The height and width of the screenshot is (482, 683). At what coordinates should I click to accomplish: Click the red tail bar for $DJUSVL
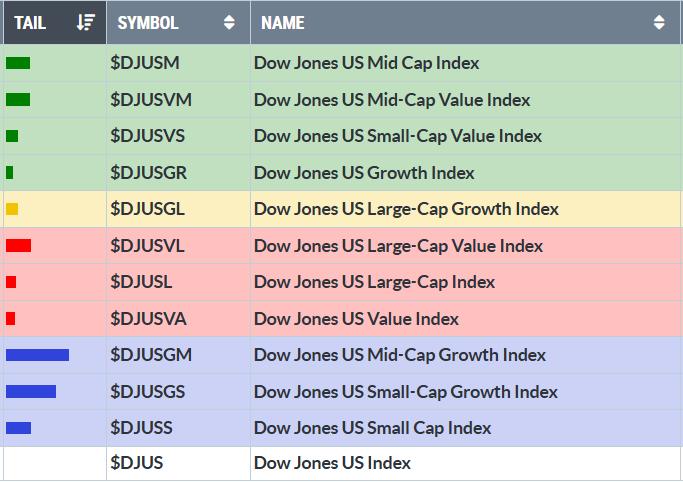(18, 246)
